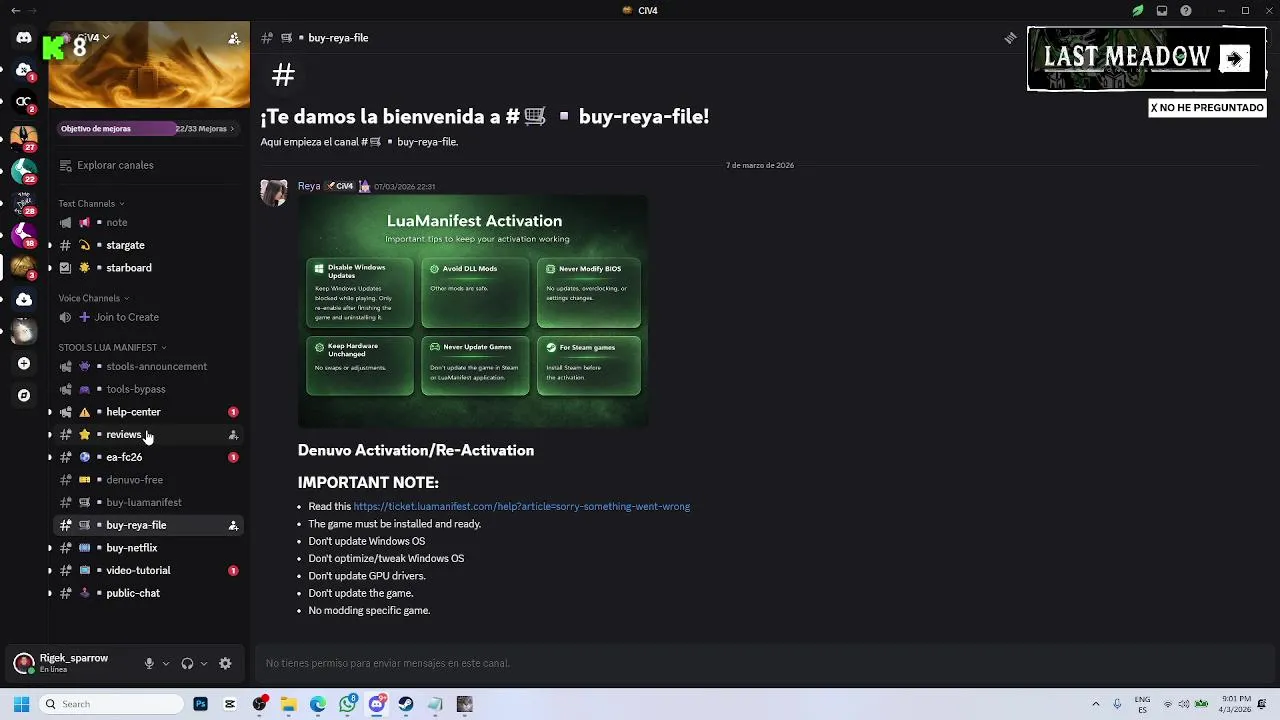The height and width of the screenshot is (720, 1280).
Task: Click green leaf icon in title bar
Action: (1138, 11)
